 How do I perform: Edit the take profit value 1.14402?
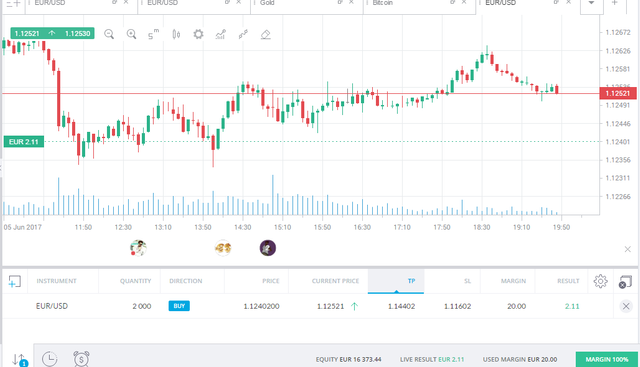click(401, 306)
